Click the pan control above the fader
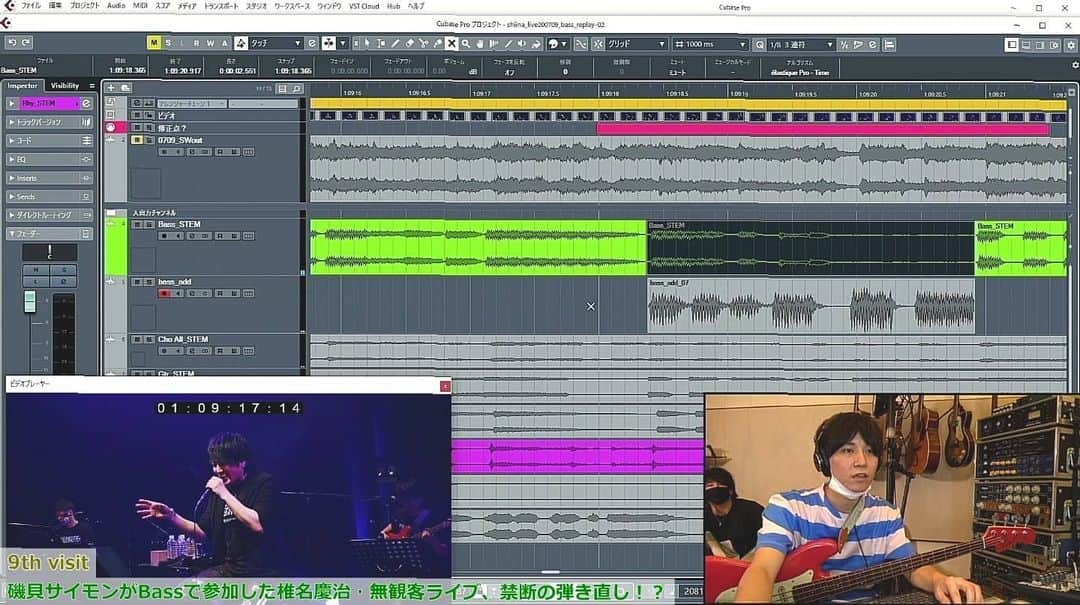 [x=49, y=252]
